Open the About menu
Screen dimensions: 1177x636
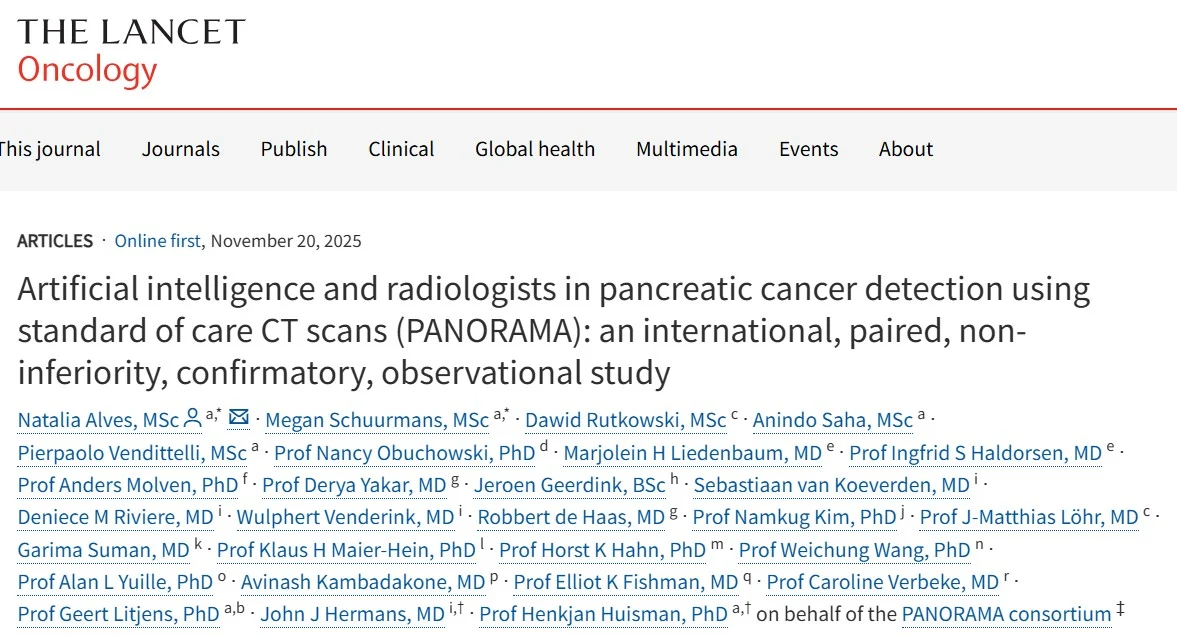[x=905, y=148]
